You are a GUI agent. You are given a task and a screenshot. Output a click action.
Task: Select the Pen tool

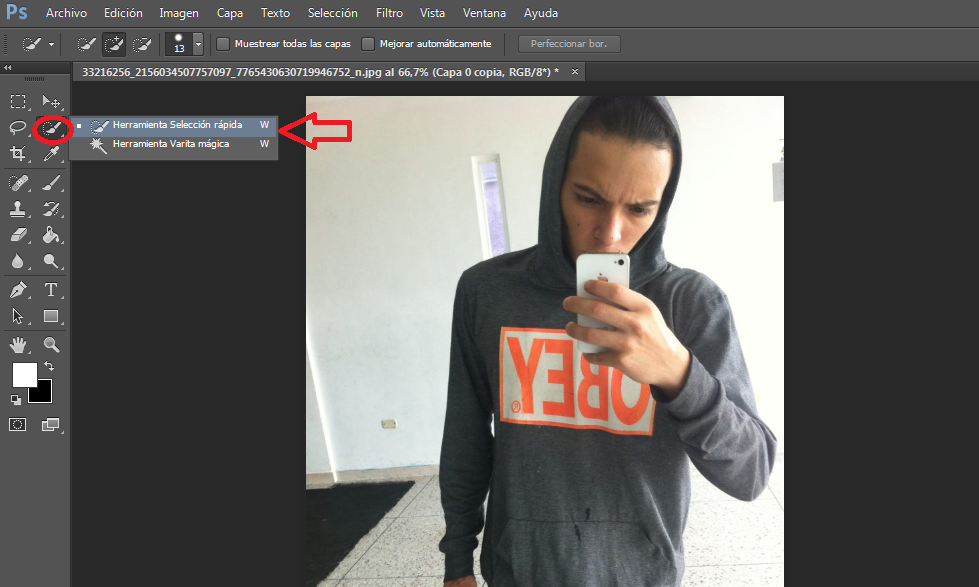pyautogui.click(x=17, y=290)
